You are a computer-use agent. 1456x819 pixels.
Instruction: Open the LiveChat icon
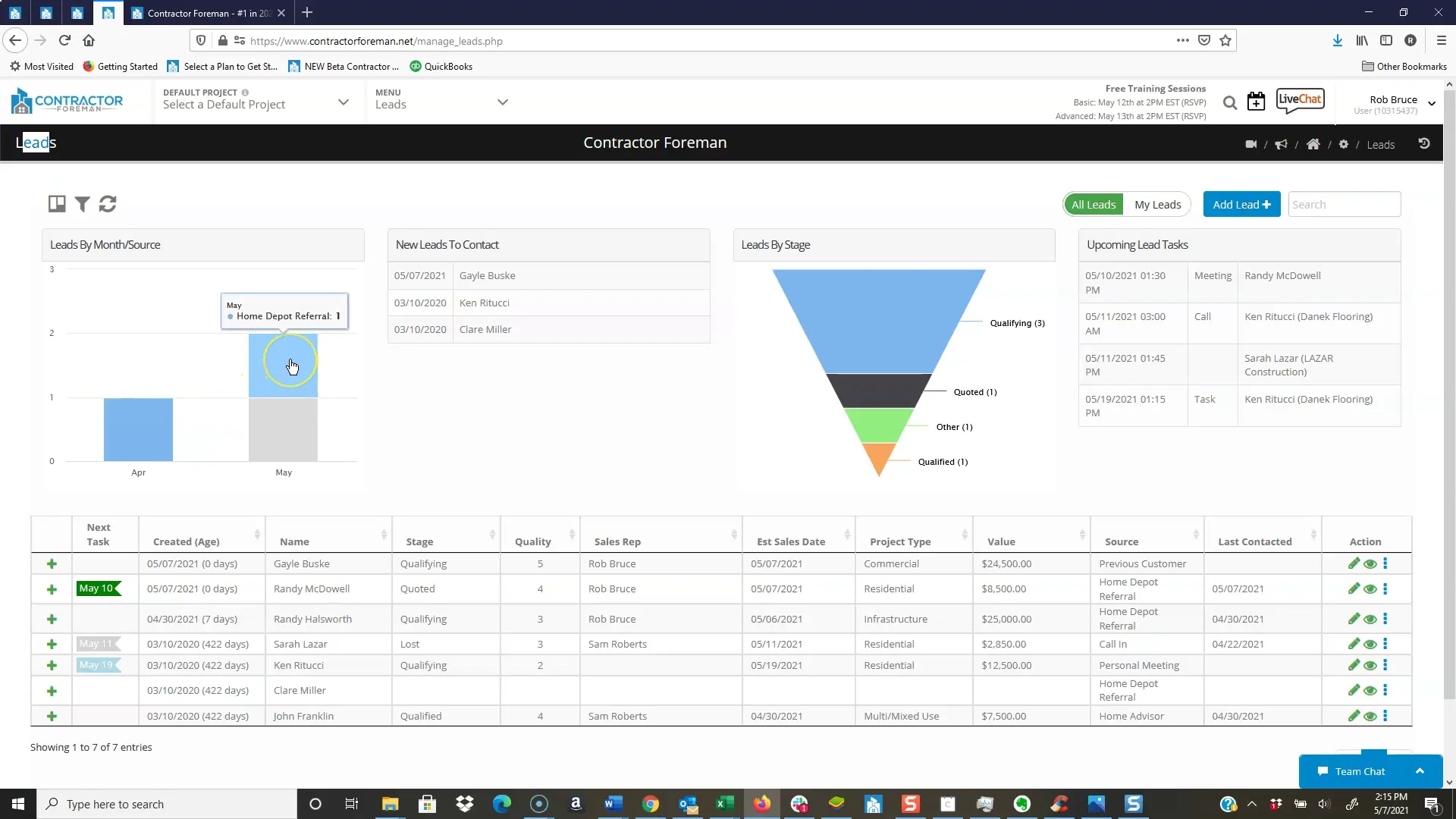coord(1300,100)
